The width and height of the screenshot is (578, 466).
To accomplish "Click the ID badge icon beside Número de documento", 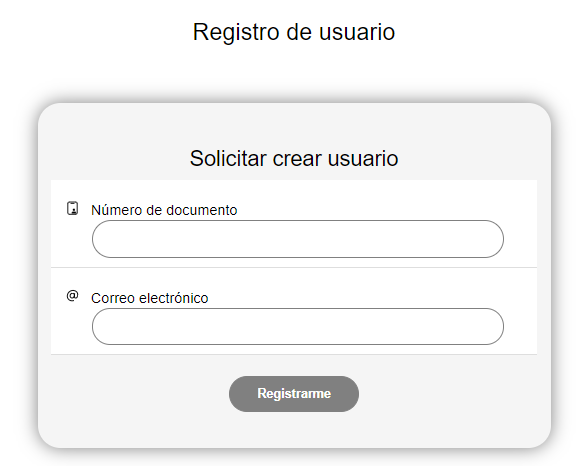I will (72, 208).
